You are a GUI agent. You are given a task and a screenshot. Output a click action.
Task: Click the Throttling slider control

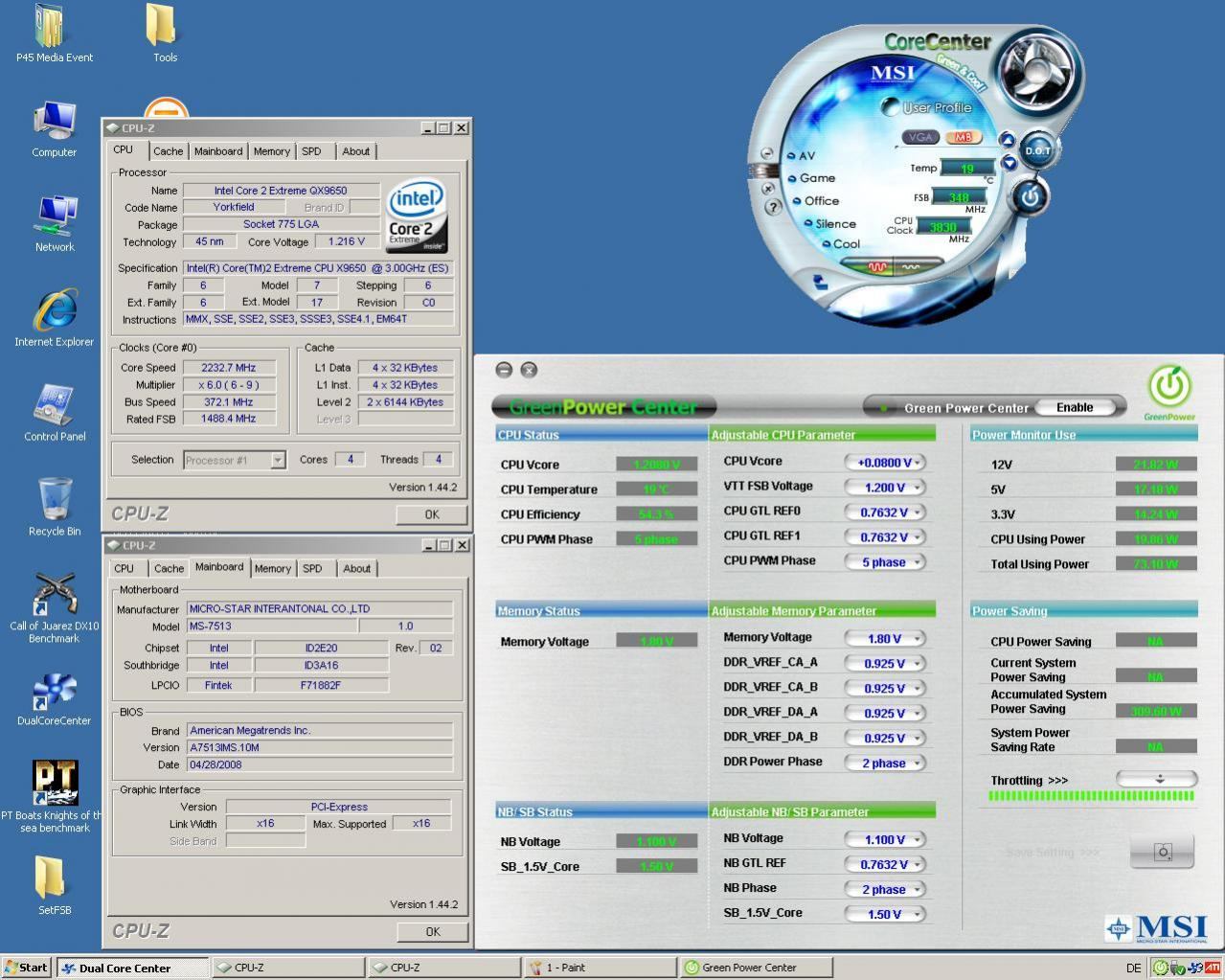(1157, 780)
